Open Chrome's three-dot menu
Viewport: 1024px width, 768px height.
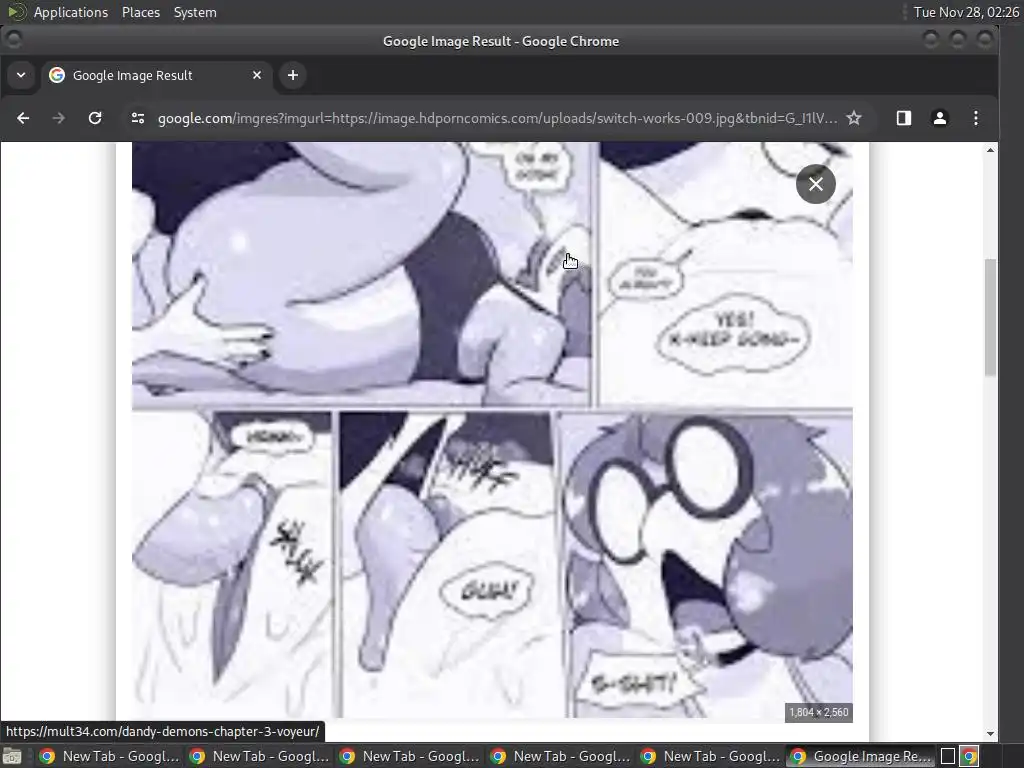point(976,118)
